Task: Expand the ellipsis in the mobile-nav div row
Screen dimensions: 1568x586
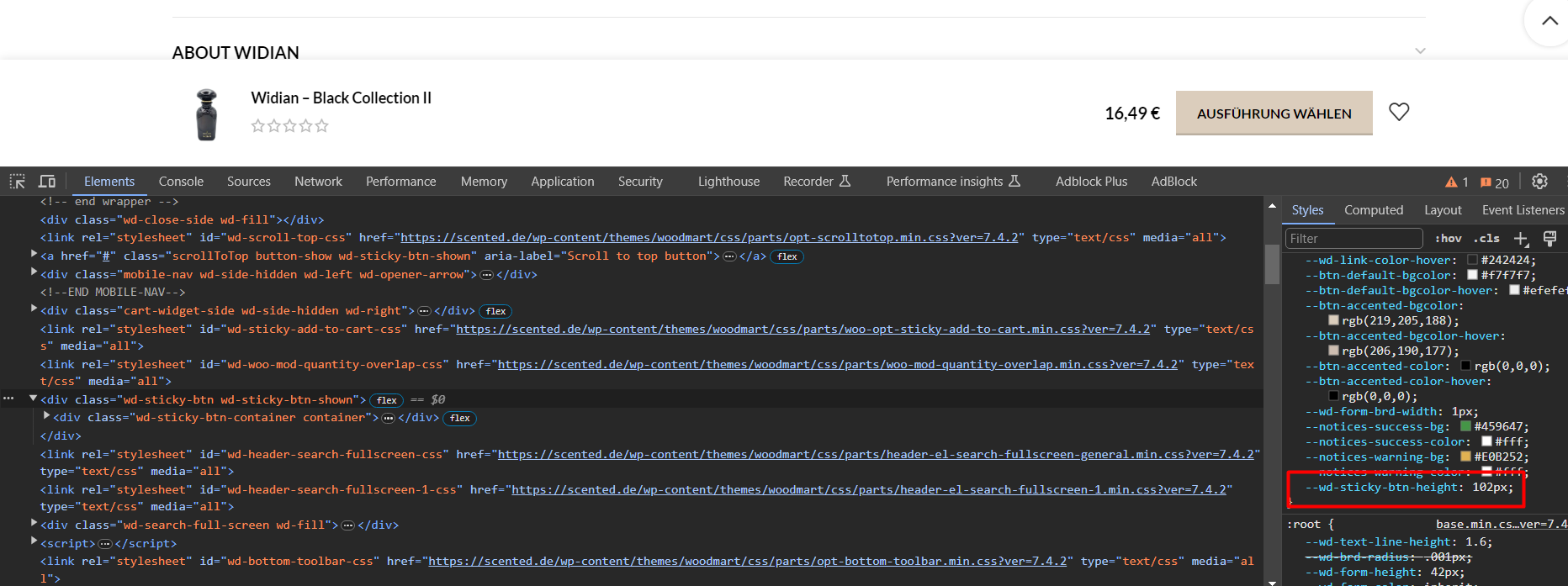Action: point(486,275)
